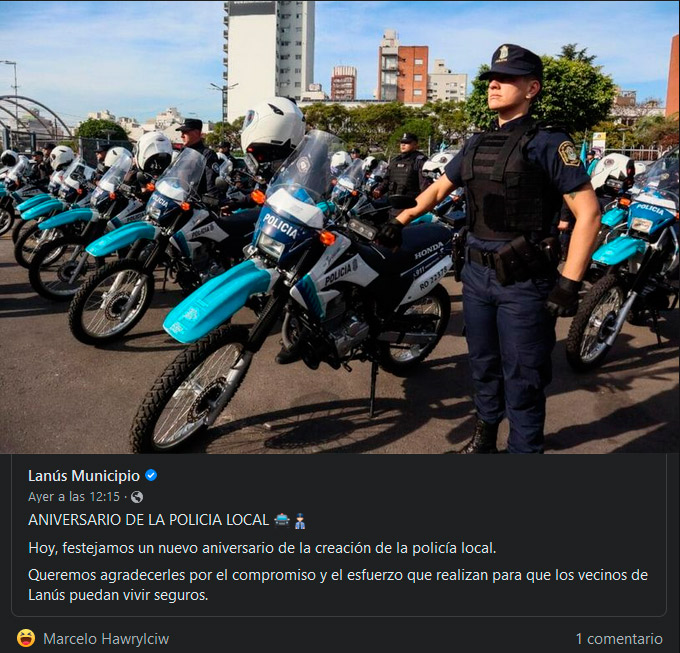Click the police officer emoji in title

(x=300, y=520)
